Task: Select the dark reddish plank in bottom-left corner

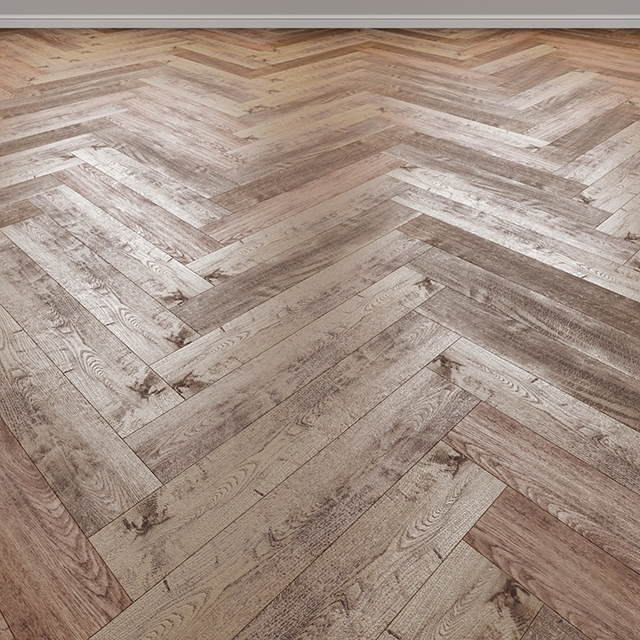Action: [x=40, y=560]
